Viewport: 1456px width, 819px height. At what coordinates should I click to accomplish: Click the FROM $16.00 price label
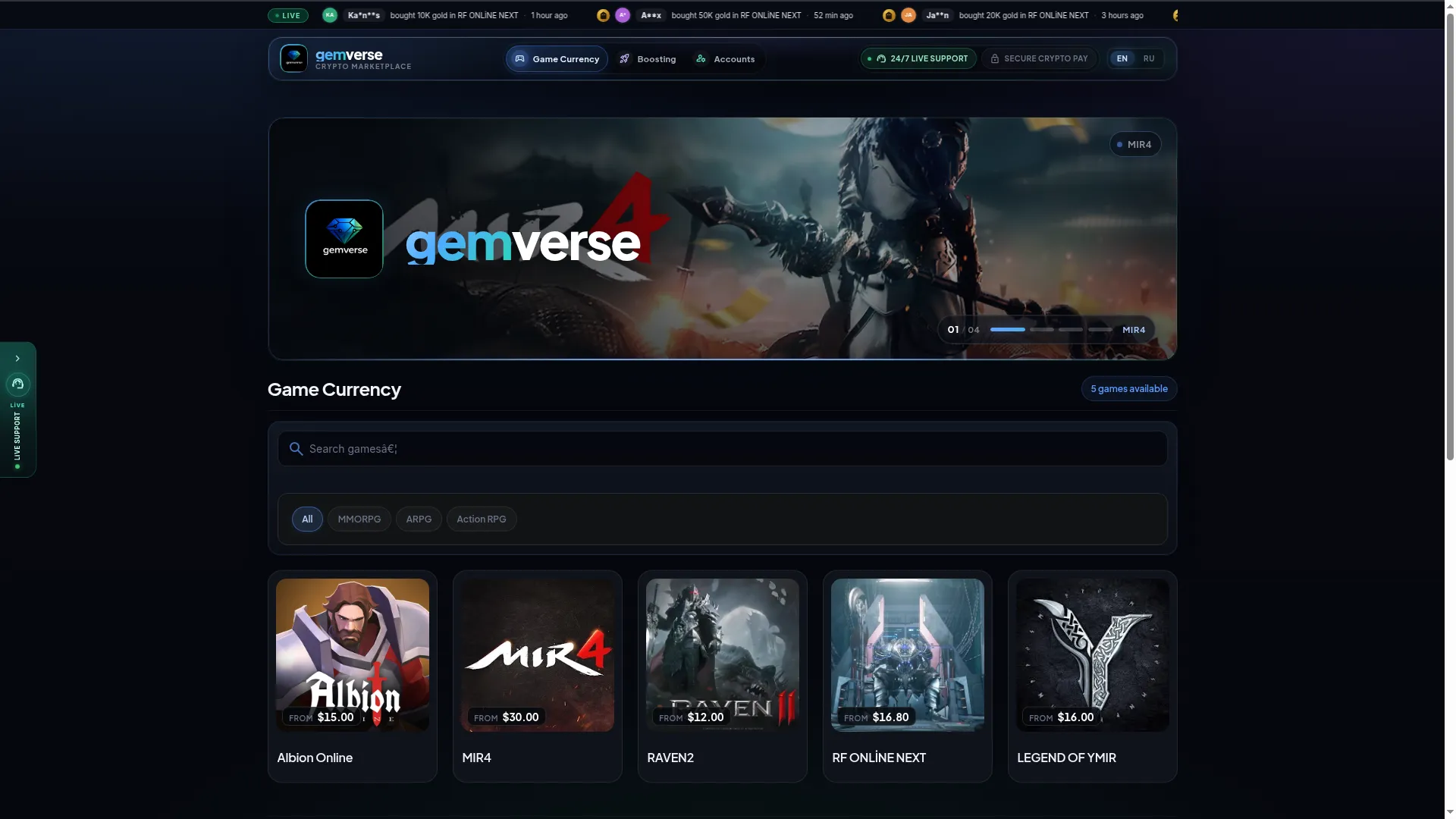coord(1062,717)
